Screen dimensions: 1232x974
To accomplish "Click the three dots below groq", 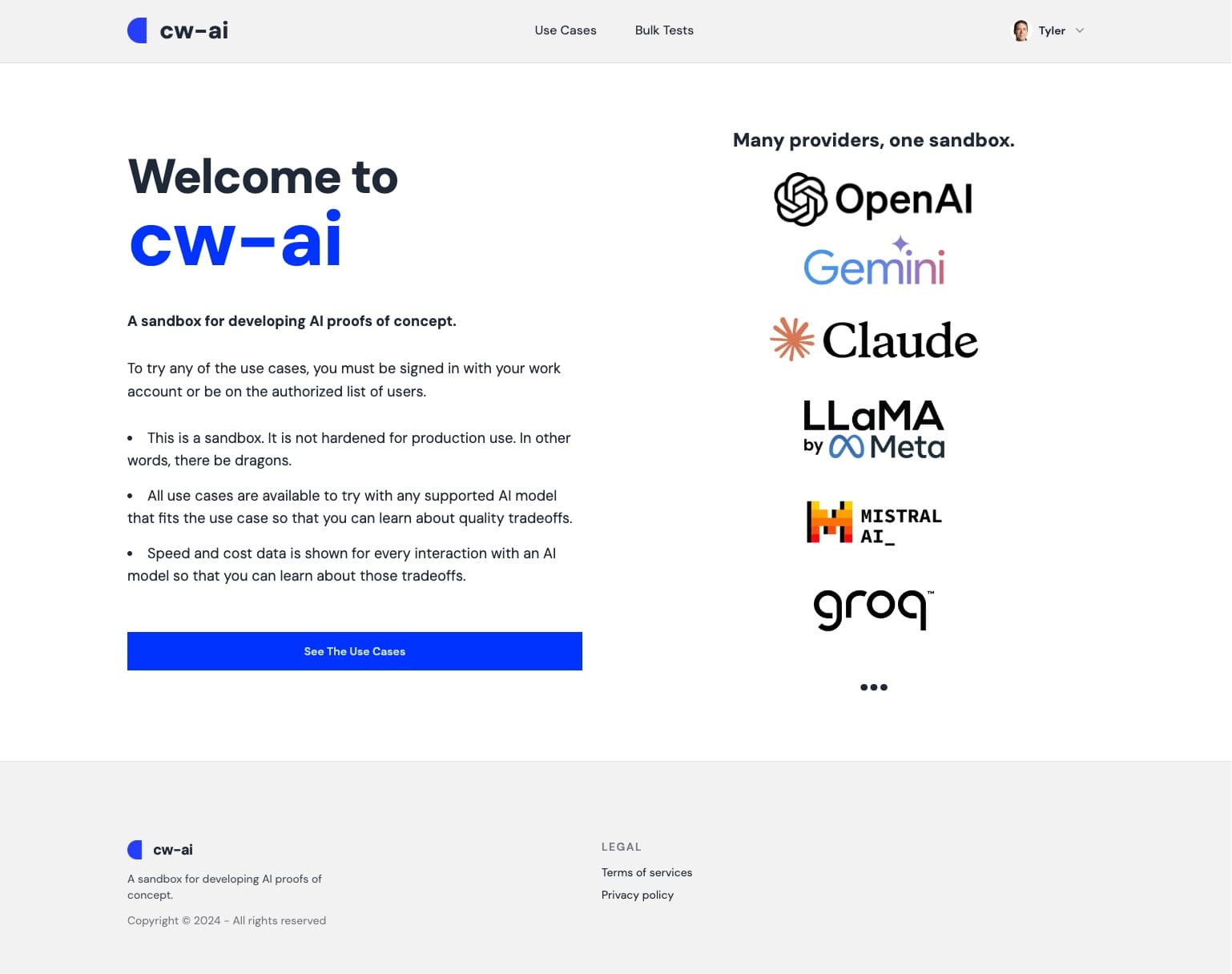I will tap(874, 687).
